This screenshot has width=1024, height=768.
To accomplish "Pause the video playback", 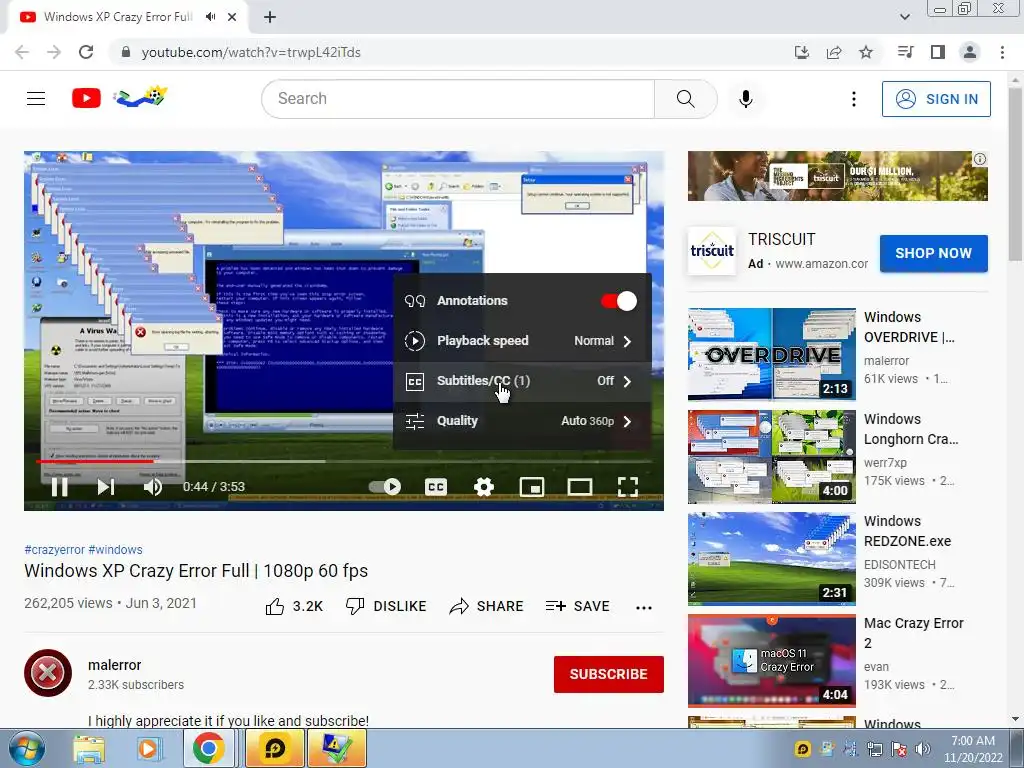I will (59, 487).
